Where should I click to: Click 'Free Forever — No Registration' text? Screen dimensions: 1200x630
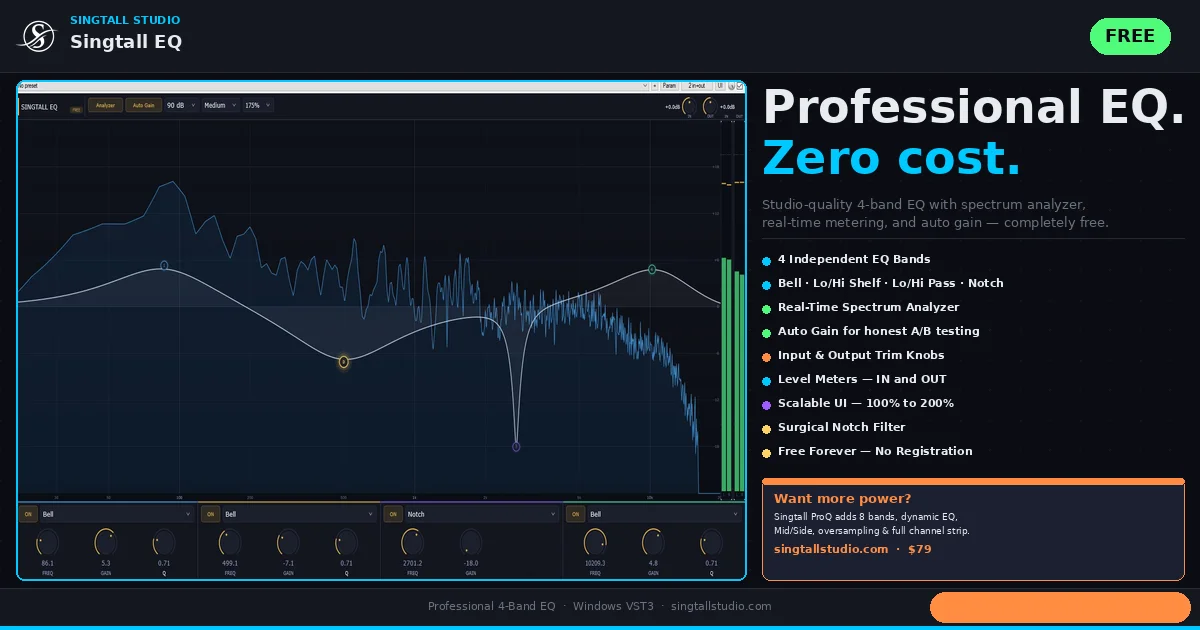(875, 451)
